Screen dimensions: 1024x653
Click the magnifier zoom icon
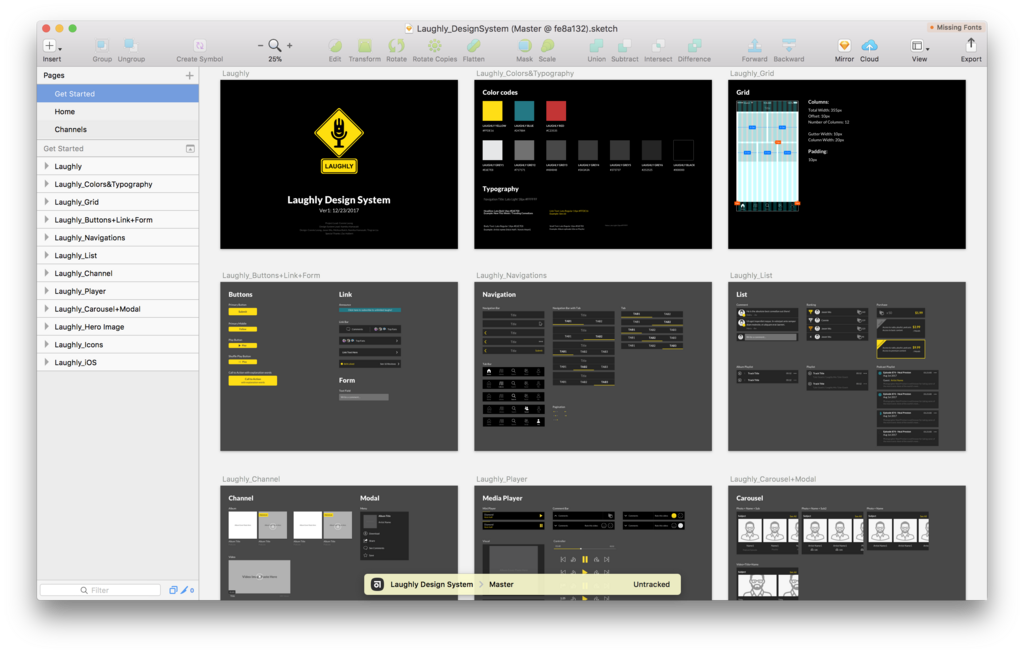[275, 45]
